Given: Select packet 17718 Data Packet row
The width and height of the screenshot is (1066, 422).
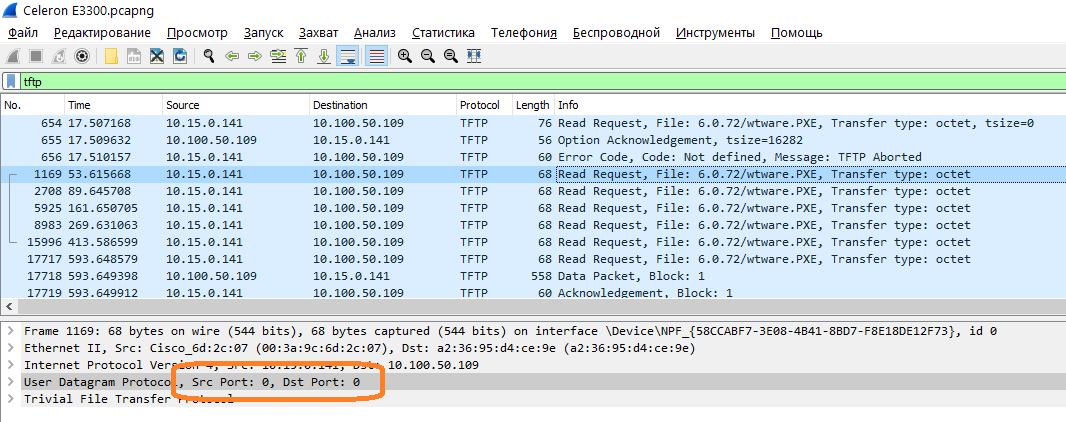Looking at the screenshot, I should (x=500, y=276).
